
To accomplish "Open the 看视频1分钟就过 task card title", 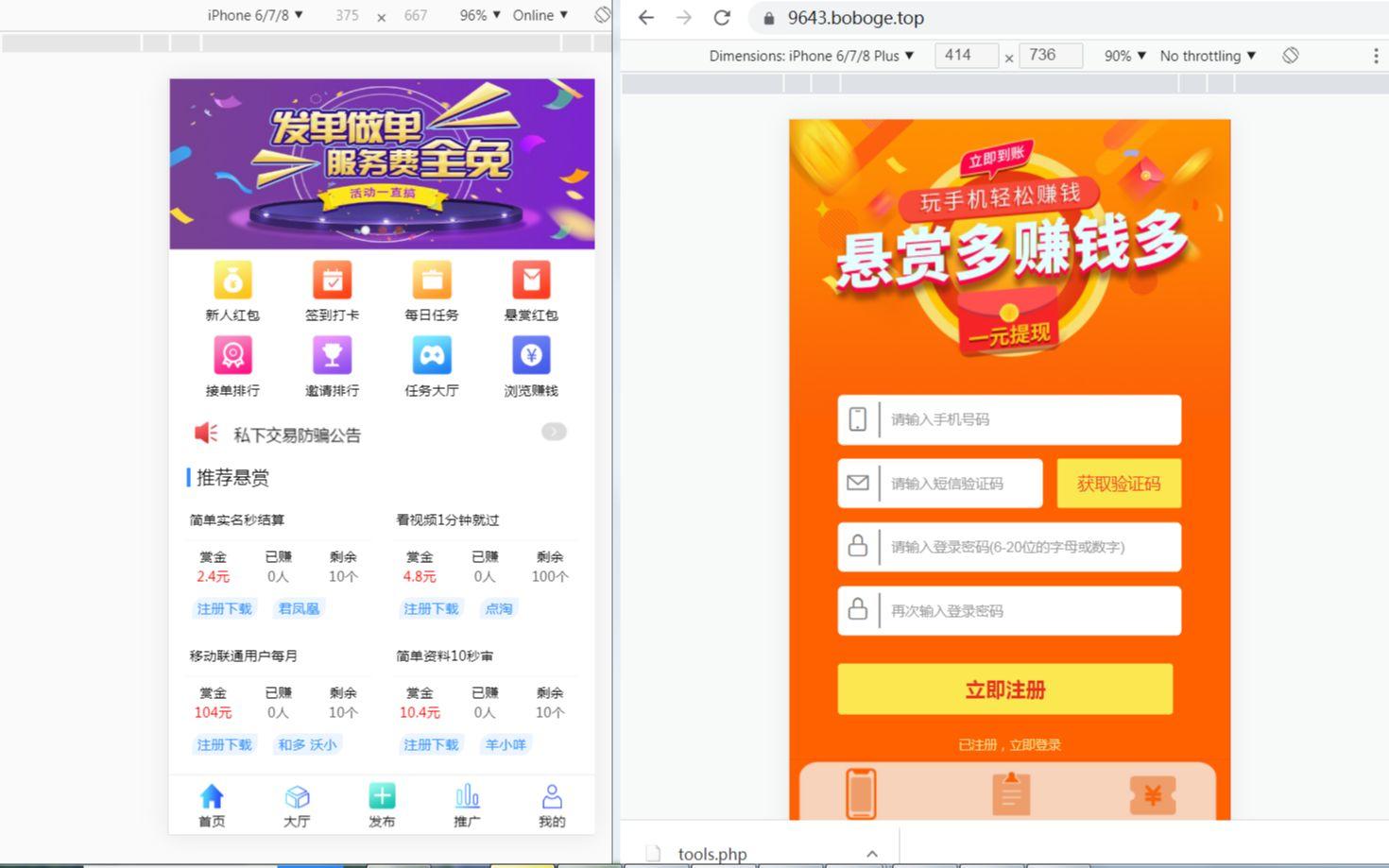I will pos(448,520).
